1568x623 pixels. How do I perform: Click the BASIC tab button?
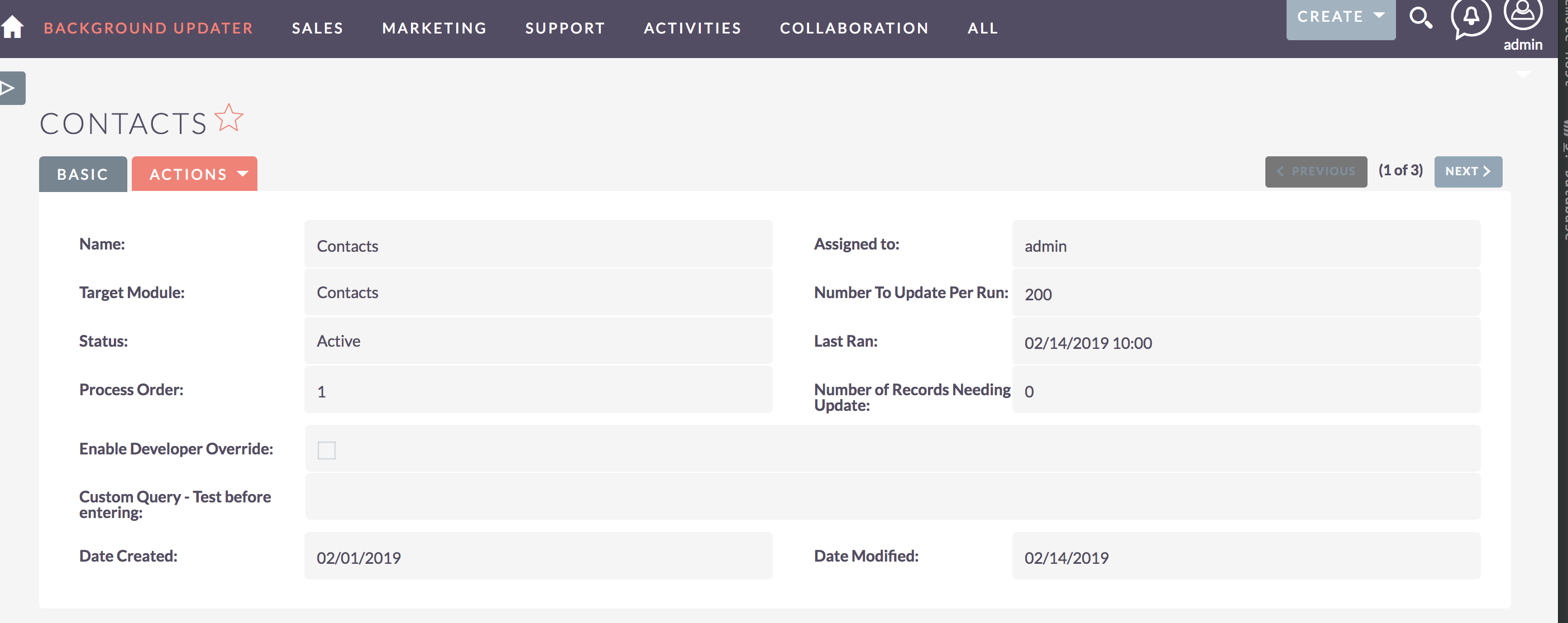[82, 174]
